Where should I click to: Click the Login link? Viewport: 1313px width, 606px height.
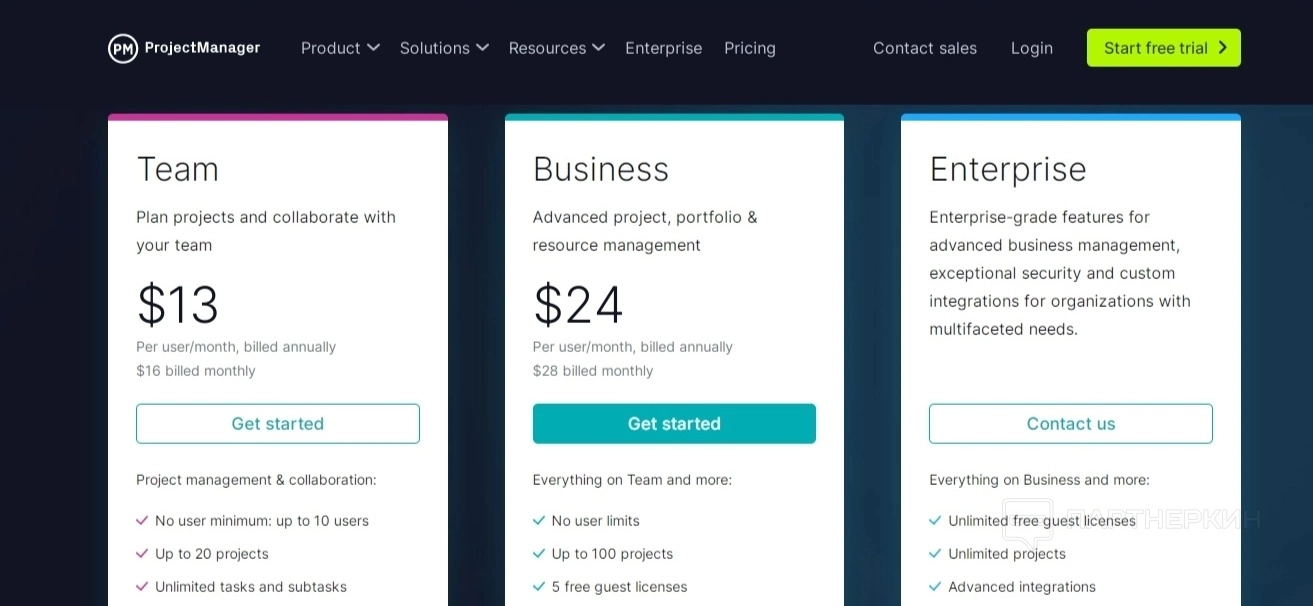point(1031,48)
